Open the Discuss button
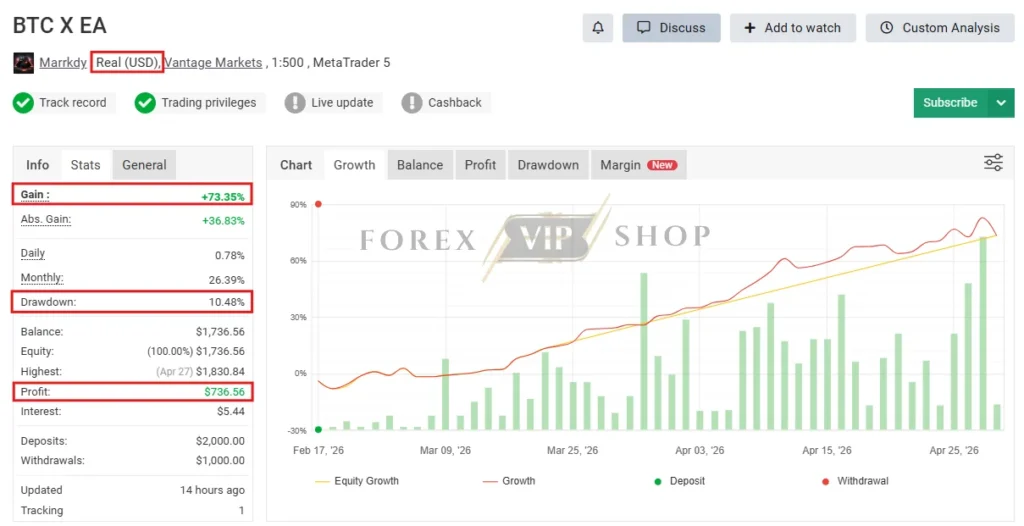This screenshot has height=526, width=1024. (671, 28)
